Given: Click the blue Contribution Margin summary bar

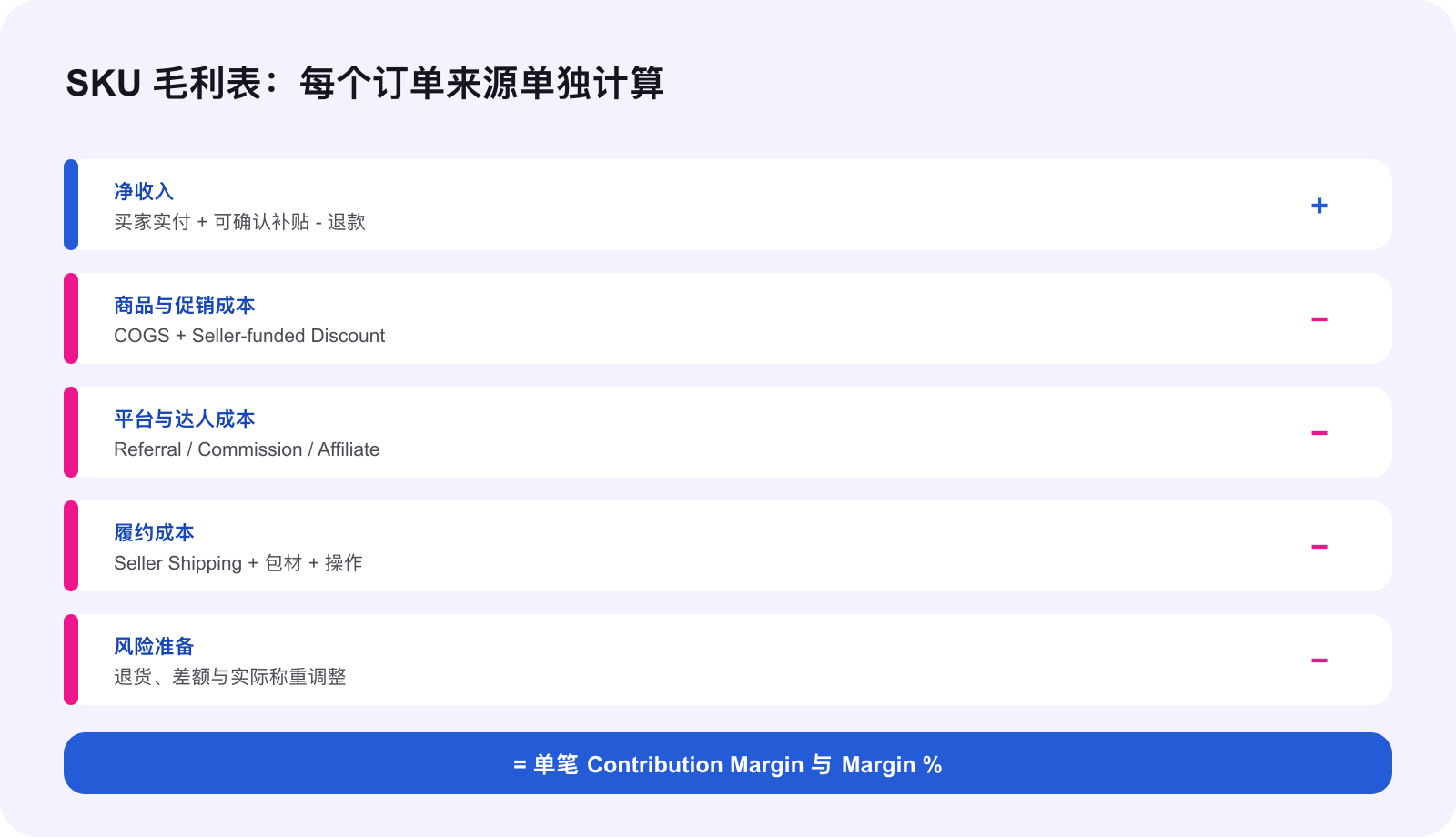Looking at the screenshot, I should 728,763.
